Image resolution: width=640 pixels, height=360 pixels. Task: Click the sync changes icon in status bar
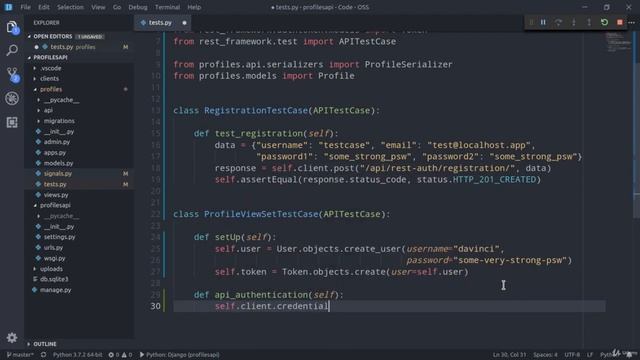[x=43, y=355]
